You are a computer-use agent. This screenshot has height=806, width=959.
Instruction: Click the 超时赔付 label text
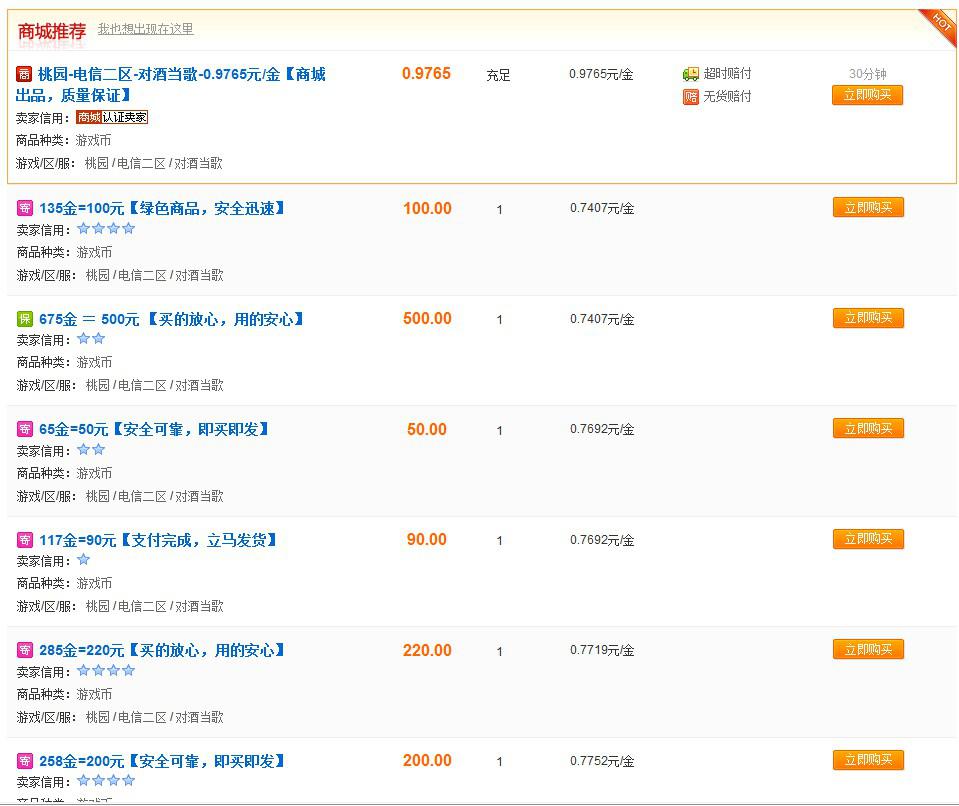pyautogui.click(x=727, y=74)
